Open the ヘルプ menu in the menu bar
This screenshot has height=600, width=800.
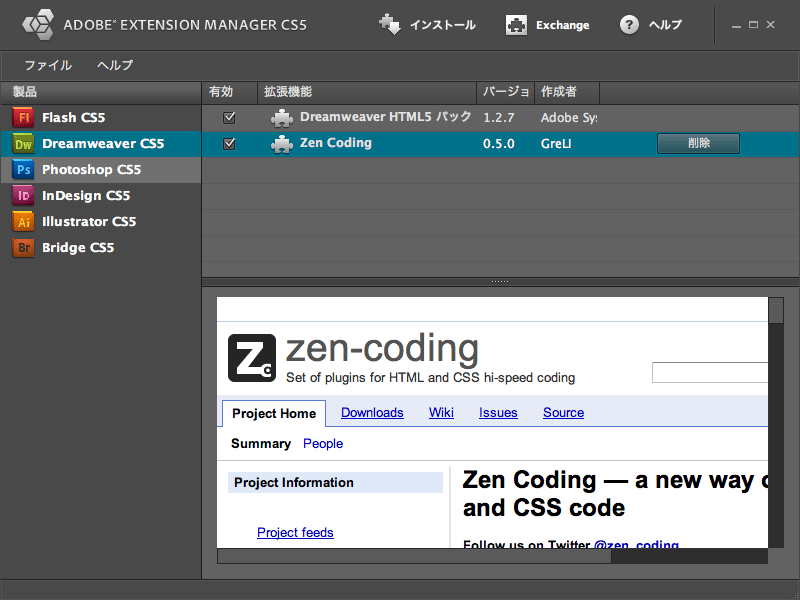coord(115,65)
